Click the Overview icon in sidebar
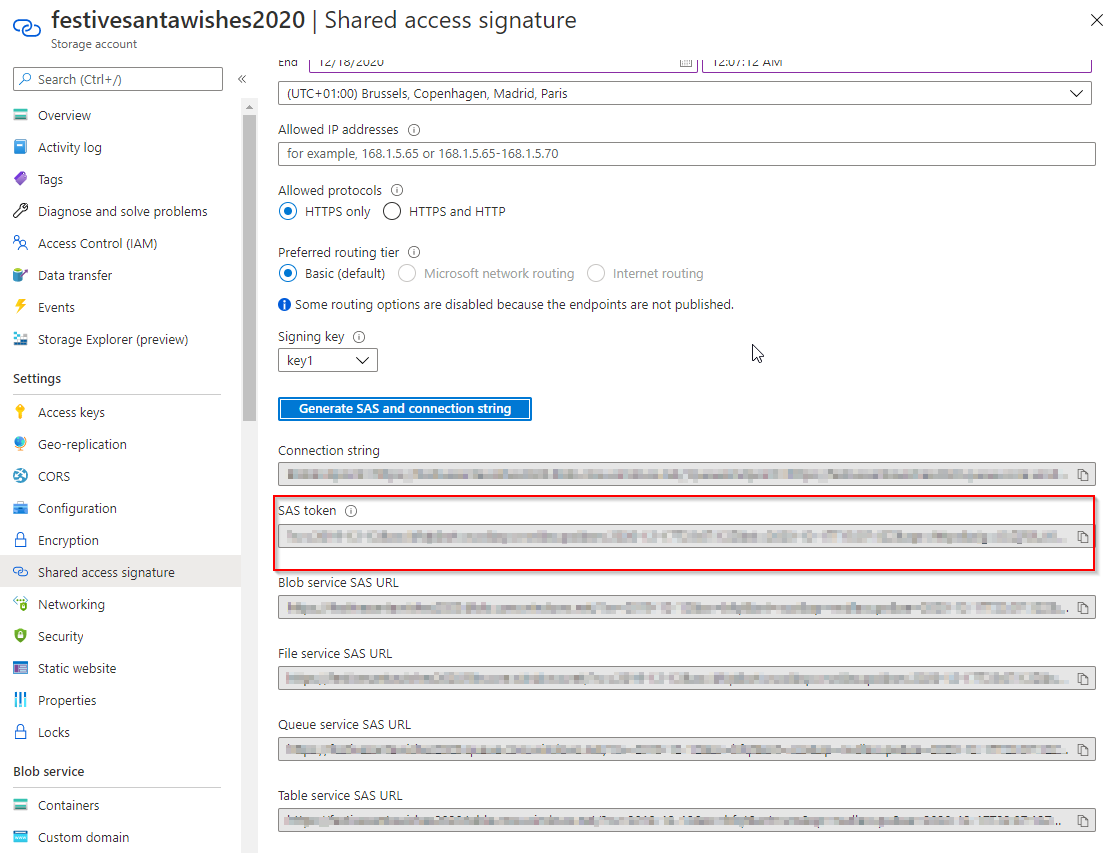The height and width of the screenshot is (853, 1106). tap(20, 115)
